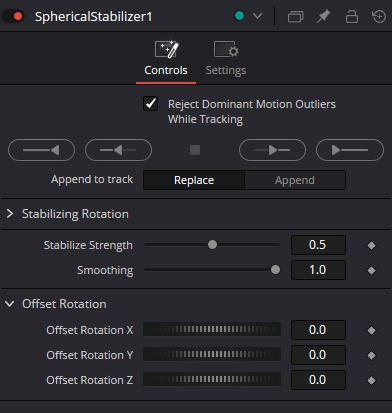Expand the Stabilizing Rotation section
The height and width of the screenshot is (413, 392).
tap(10, 214)
